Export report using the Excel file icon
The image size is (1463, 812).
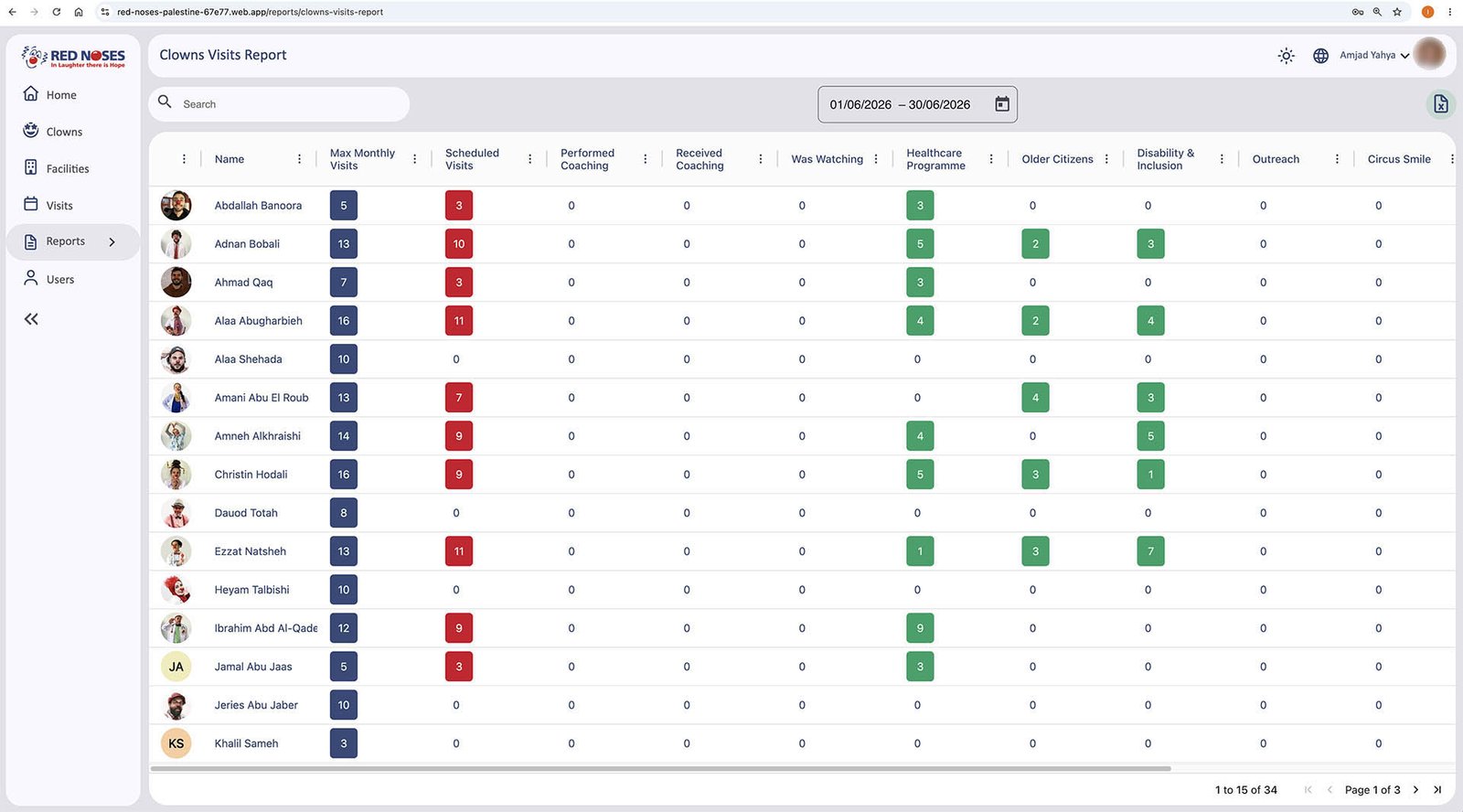[1441, 104]
